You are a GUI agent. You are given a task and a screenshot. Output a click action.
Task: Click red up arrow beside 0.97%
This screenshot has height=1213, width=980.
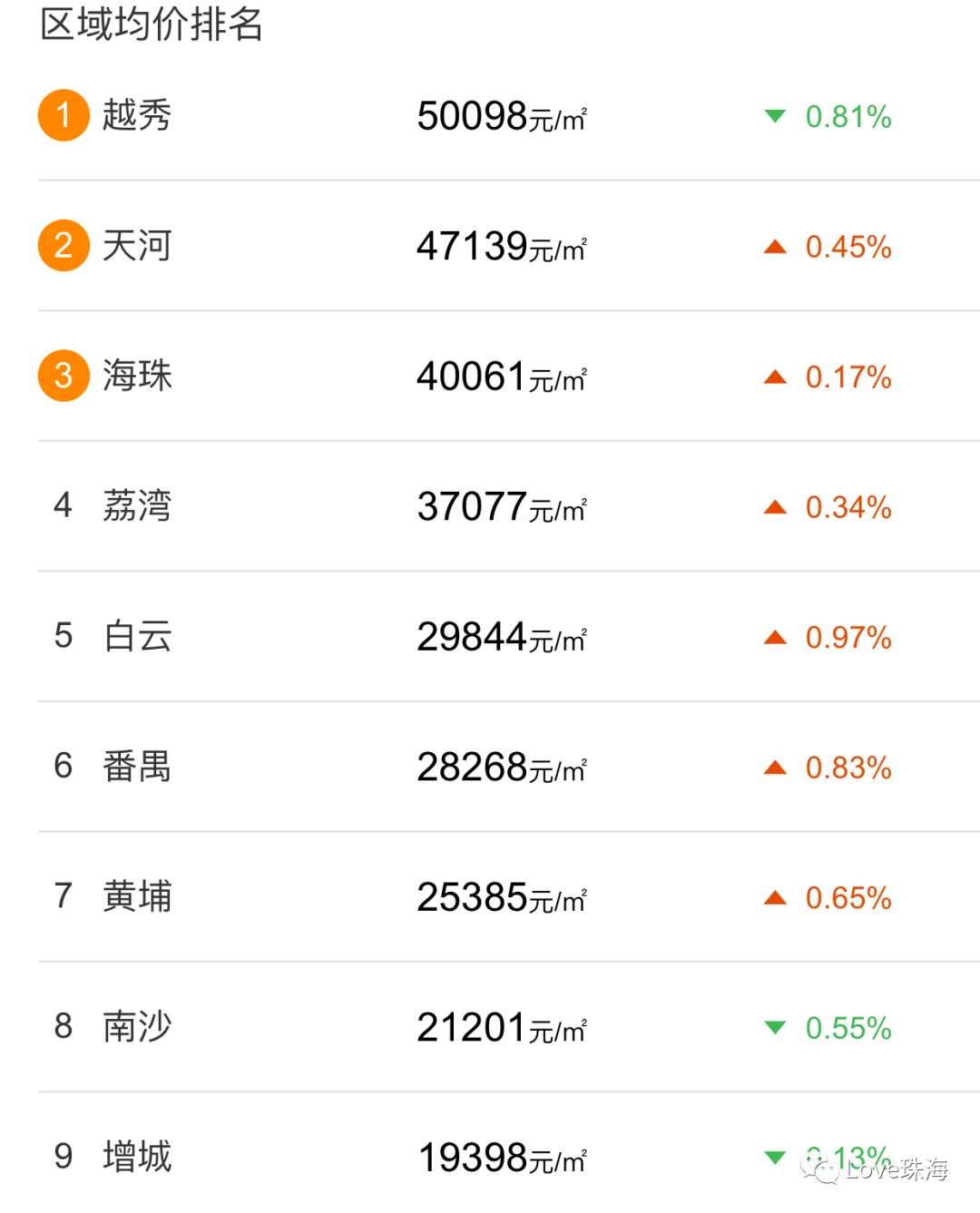click(x=775, y=637)
